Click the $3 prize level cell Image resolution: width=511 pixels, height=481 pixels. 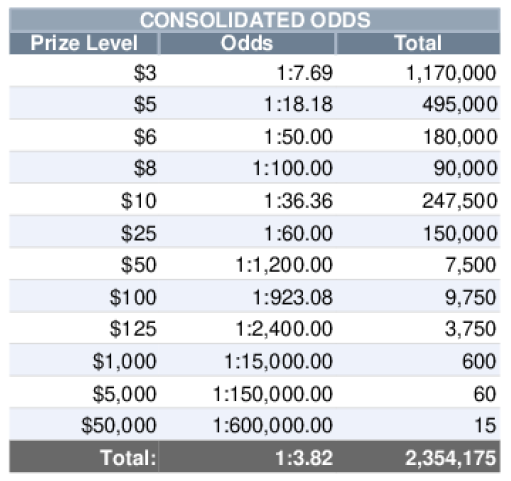pos(84,72)
